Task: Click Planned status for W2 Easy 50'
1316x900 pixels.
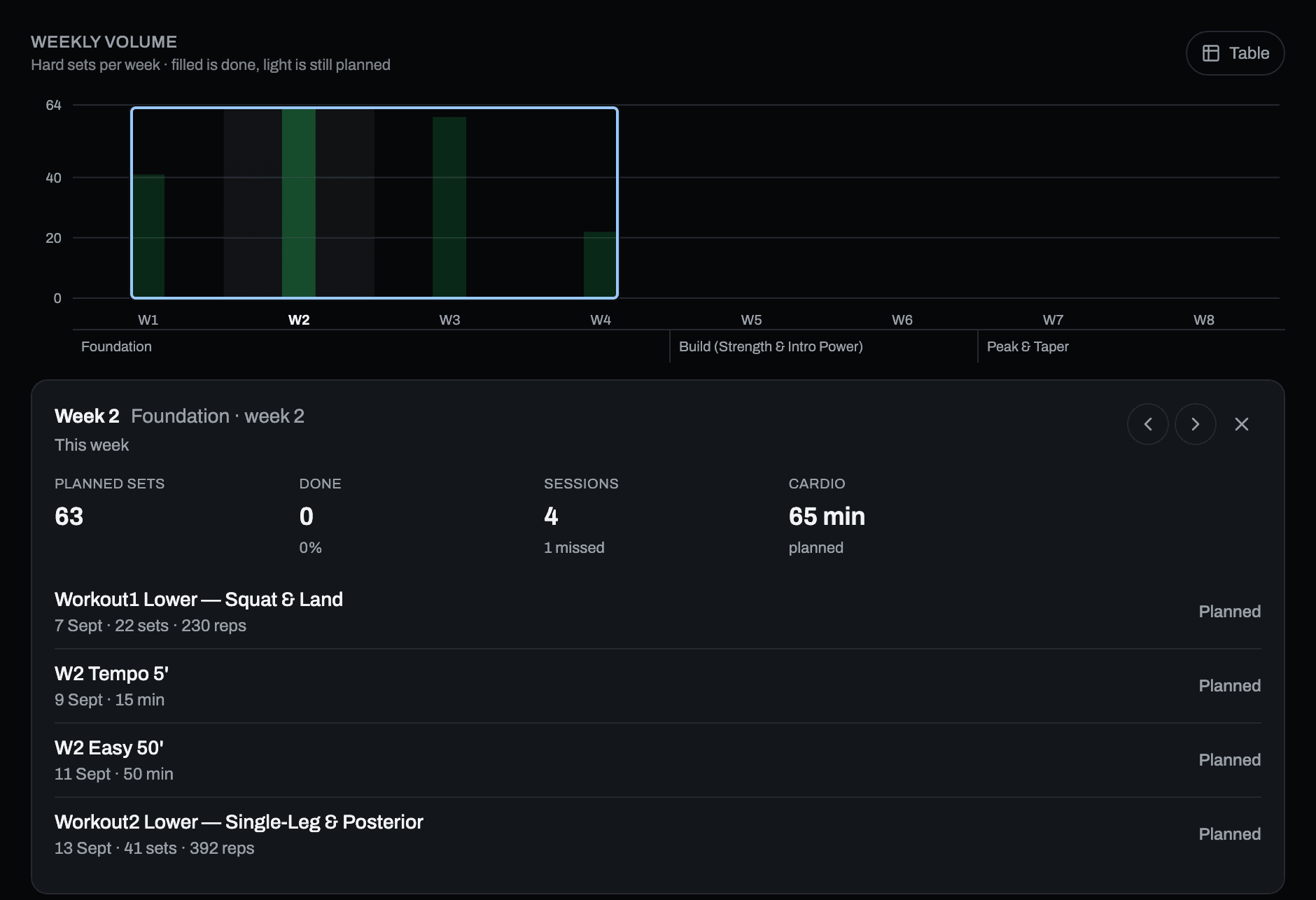Action: coord(1229,760)
